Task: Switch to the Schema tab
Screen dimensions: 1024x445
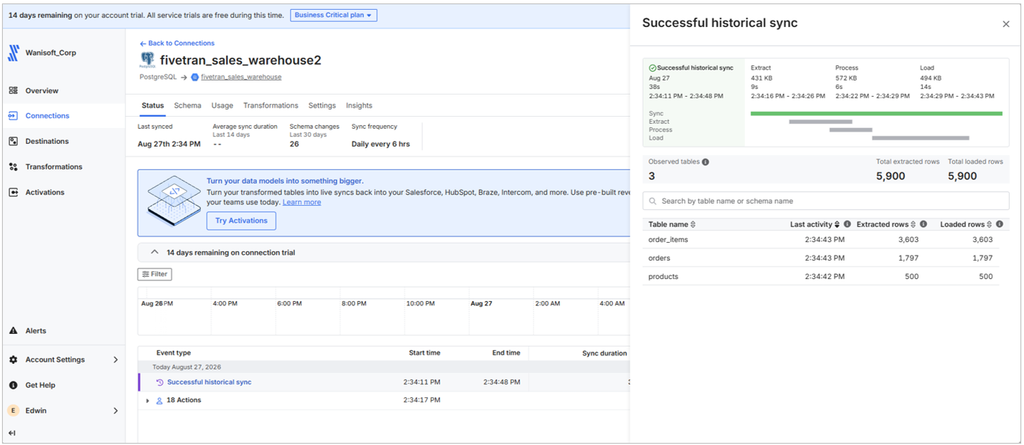Action: point(187,105)
